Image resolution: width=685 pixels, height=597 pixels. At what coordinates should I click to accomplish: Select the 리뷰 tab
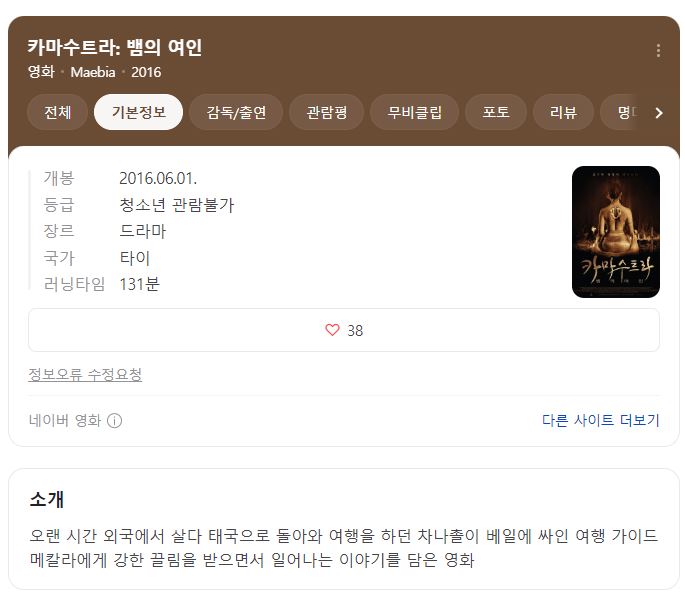coord(563,112)
